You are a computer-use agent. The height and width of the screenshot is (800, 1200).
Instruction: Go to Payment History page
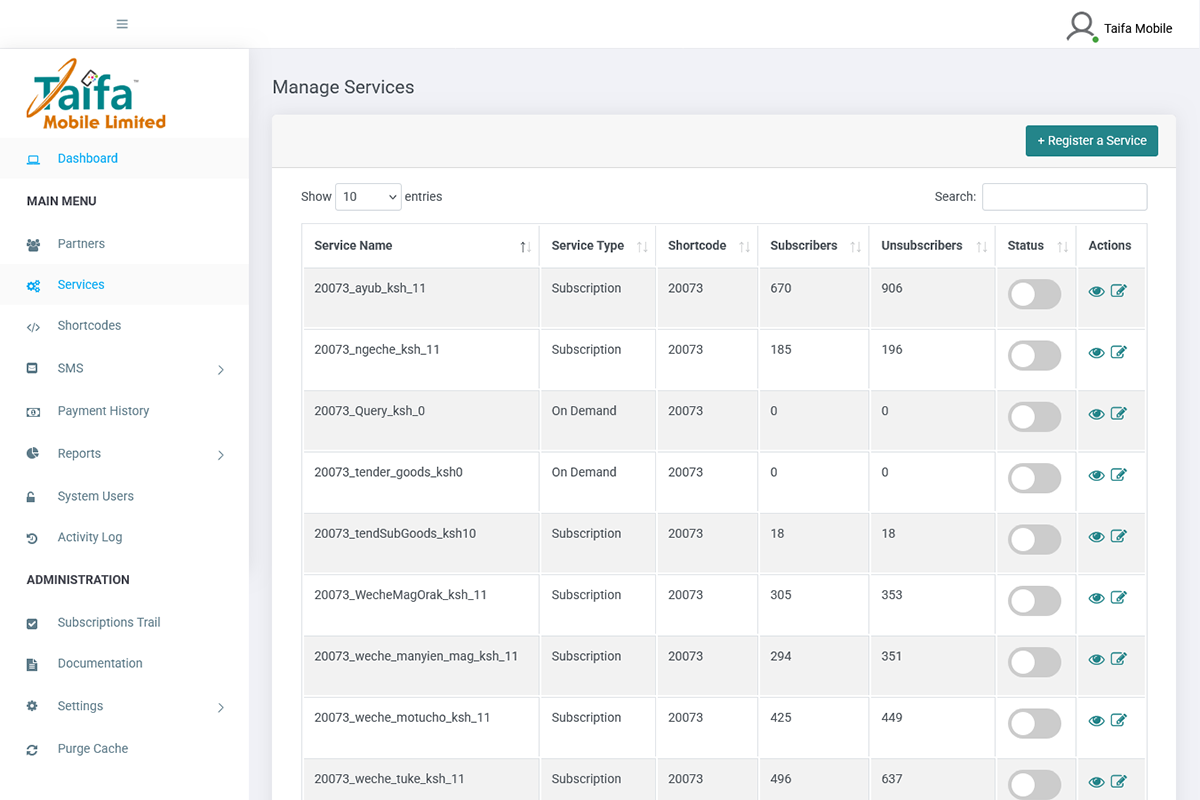click(103, 411)
